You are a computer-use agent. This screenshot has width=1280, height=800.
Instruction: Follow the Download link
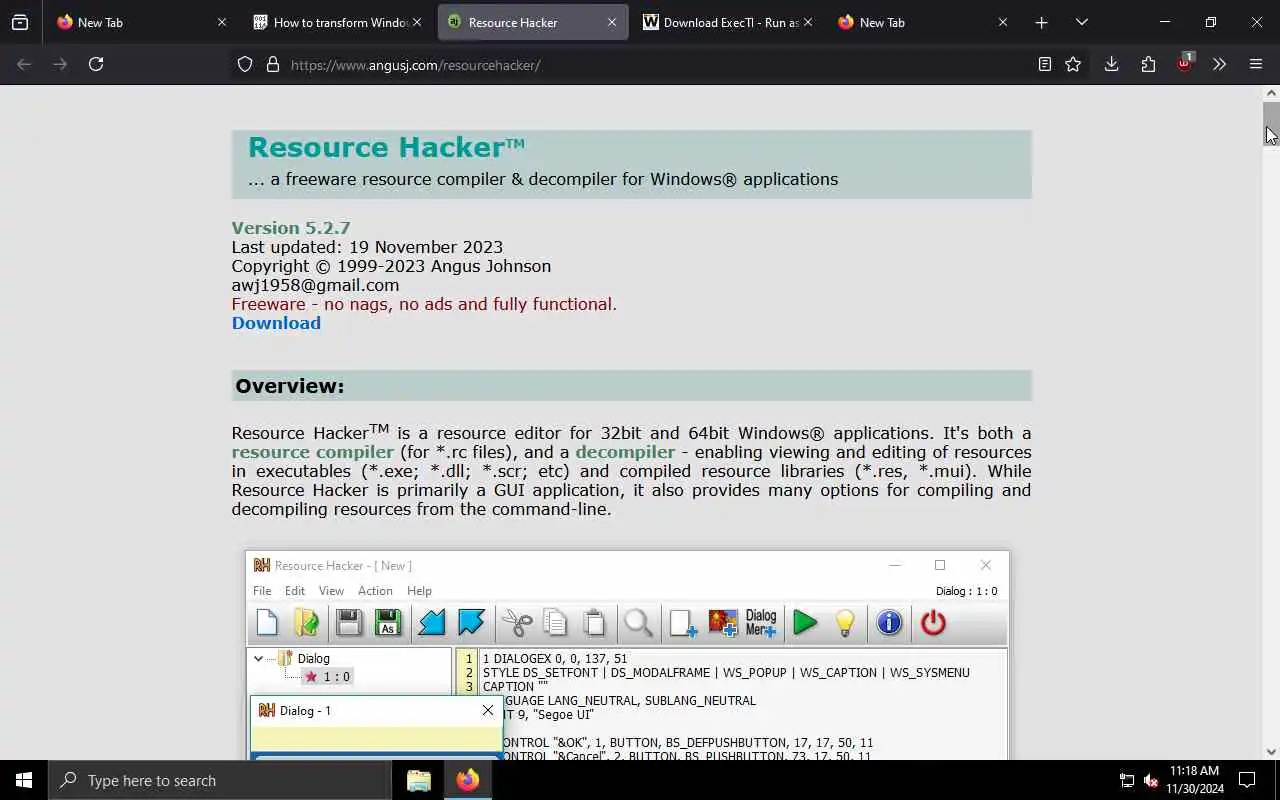point(276,323)
